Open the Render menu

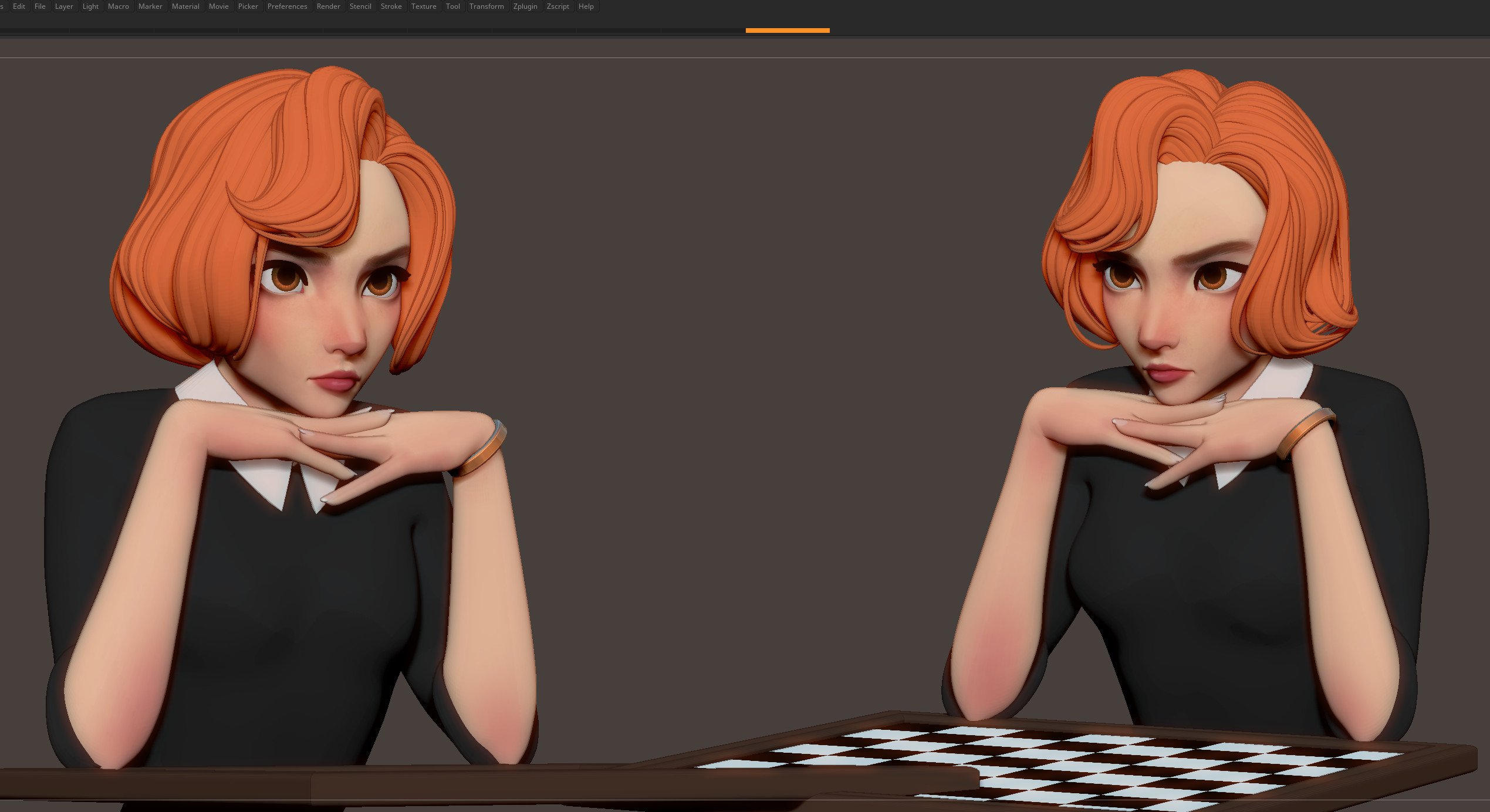coord(328,6)
